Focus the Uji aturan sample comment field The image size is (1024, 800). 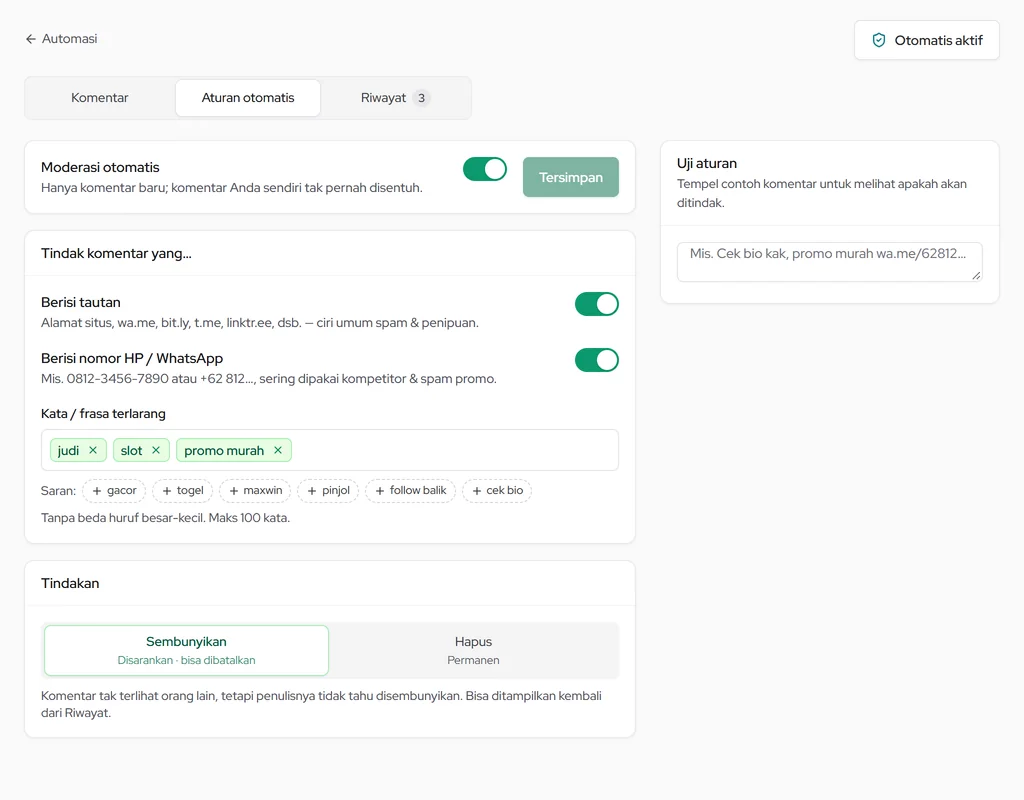[829, 262]
